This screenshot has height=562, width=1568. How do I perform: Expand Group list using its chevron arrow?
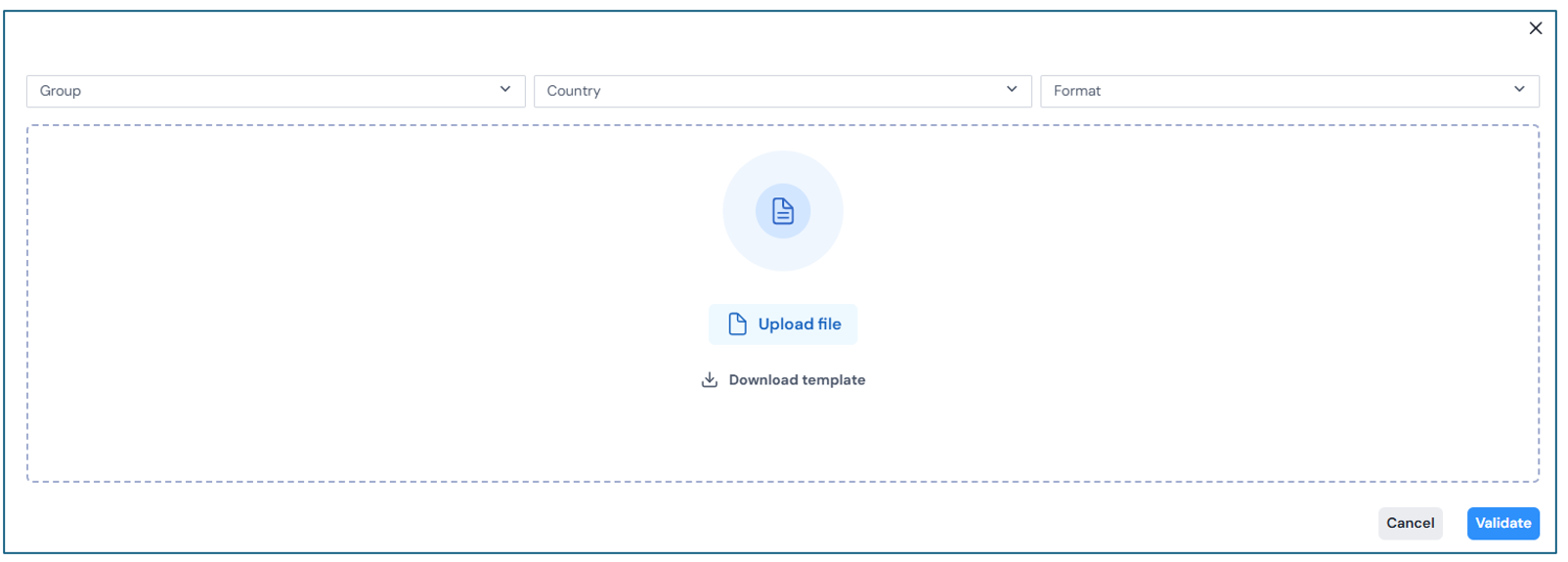click(x=505, y=90)
